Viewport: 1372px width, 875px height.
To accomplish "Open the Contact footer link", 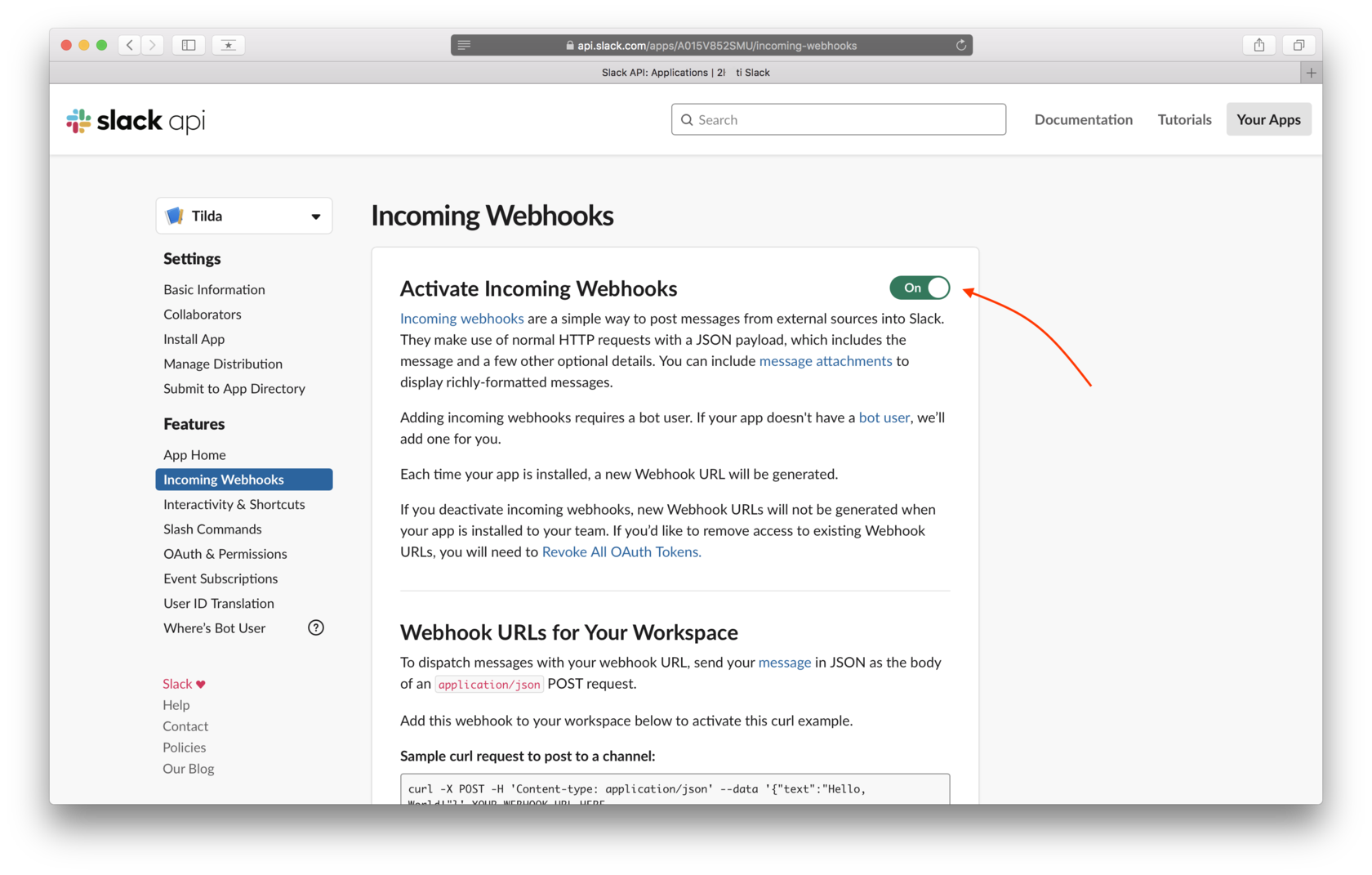I will coord(185,726).
